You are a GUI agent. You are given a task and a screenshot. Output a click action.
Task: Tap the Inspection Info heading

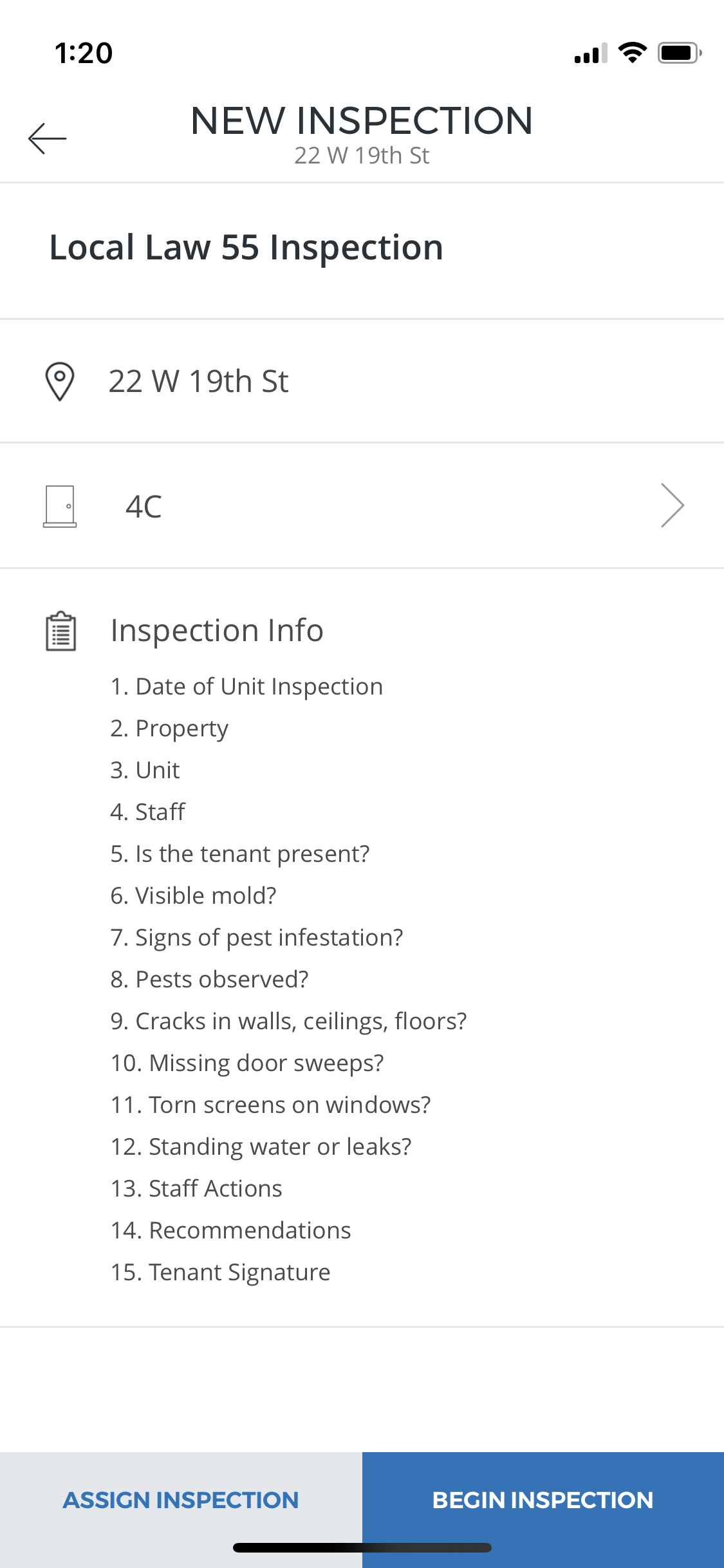point(217,630)
